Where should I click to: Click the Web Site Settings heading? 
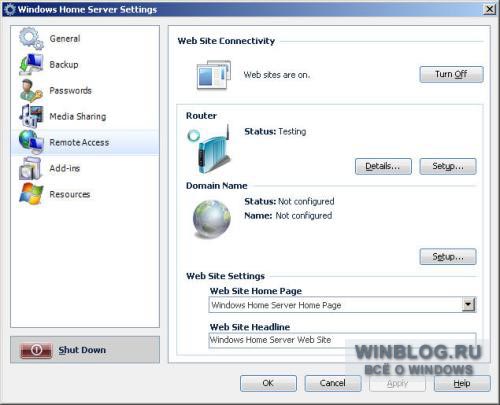[x=225, y=276]
